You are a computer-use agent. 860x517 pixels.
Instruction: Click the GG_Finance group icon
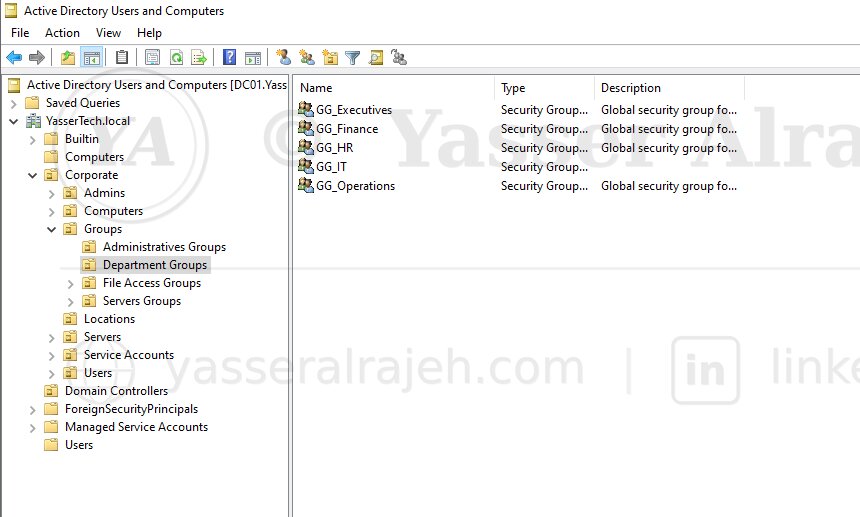pyautogui.click(x=305, y=128)
